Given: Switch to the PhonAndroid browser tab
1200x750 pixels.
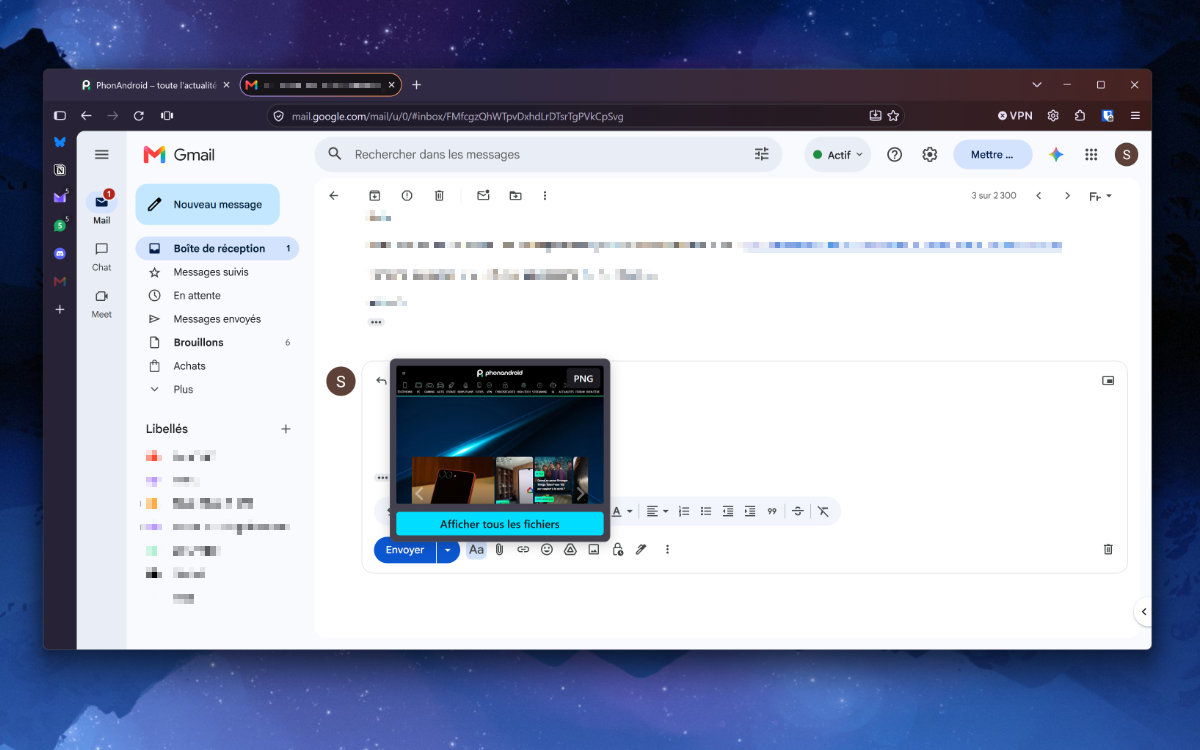Looking at the screenshot, I should coord(156,85).
